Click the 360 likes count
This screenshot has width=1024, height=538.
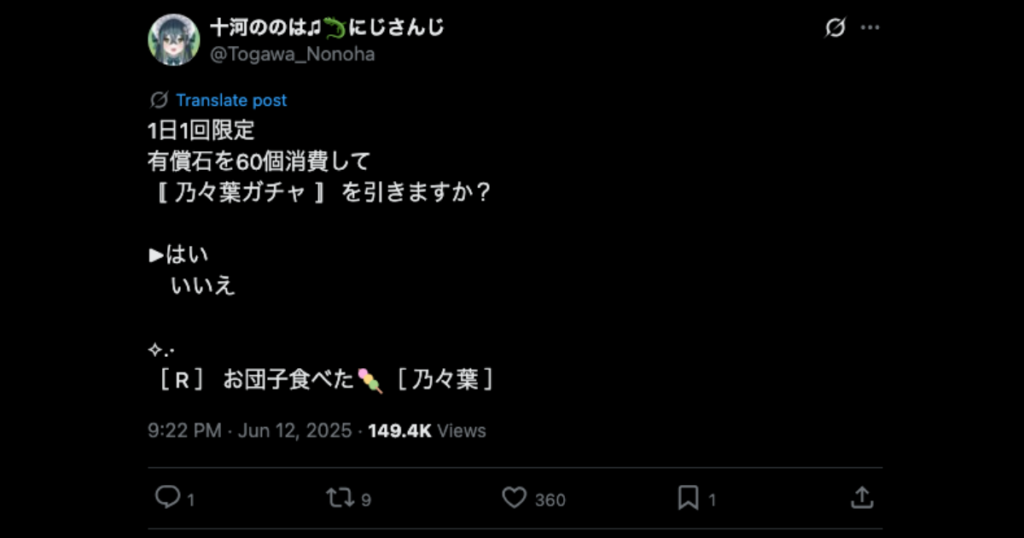550,500
